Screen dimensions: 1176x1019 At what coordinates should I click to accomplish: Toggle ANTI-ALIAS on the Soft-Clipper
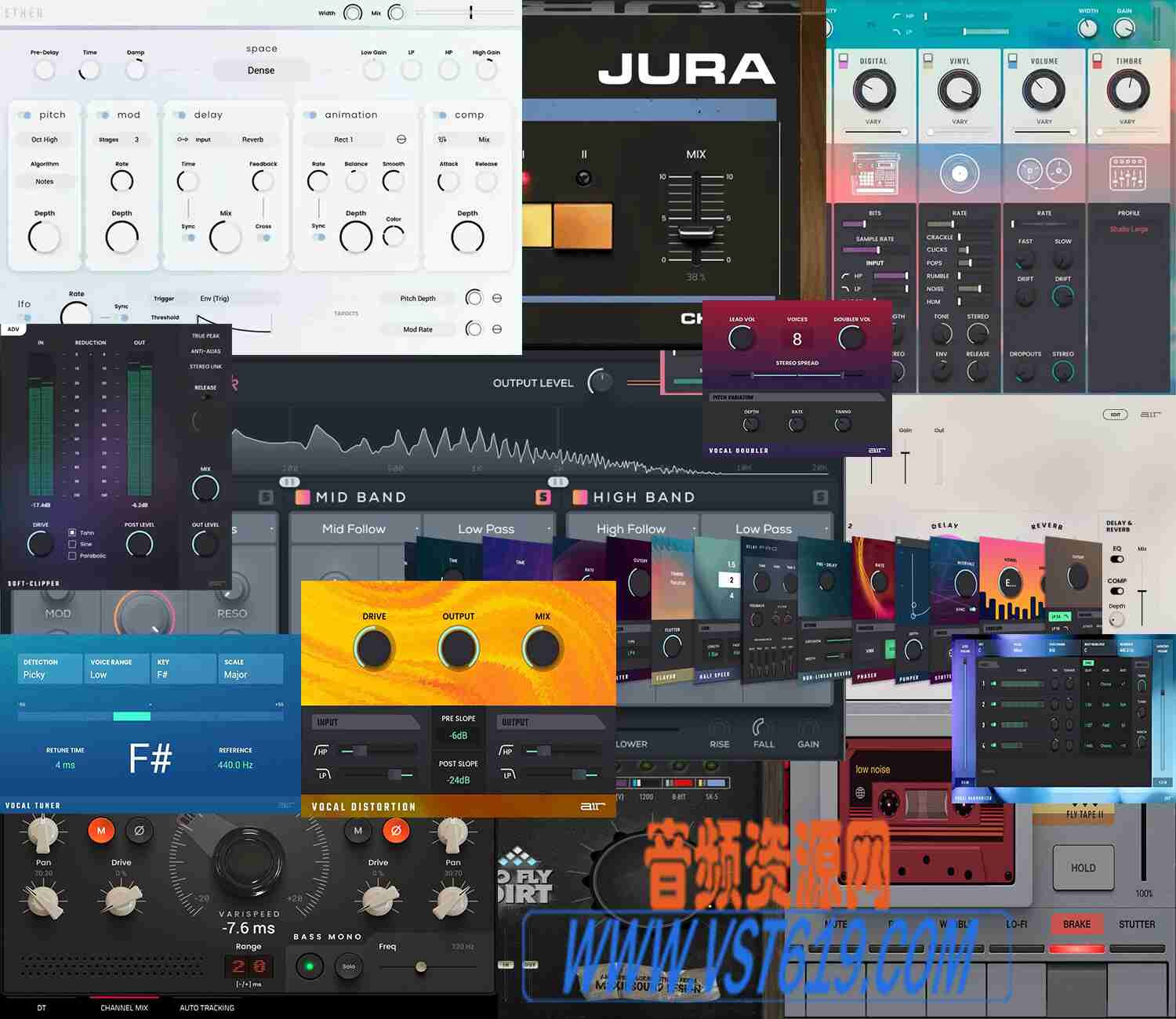[205, 352]
